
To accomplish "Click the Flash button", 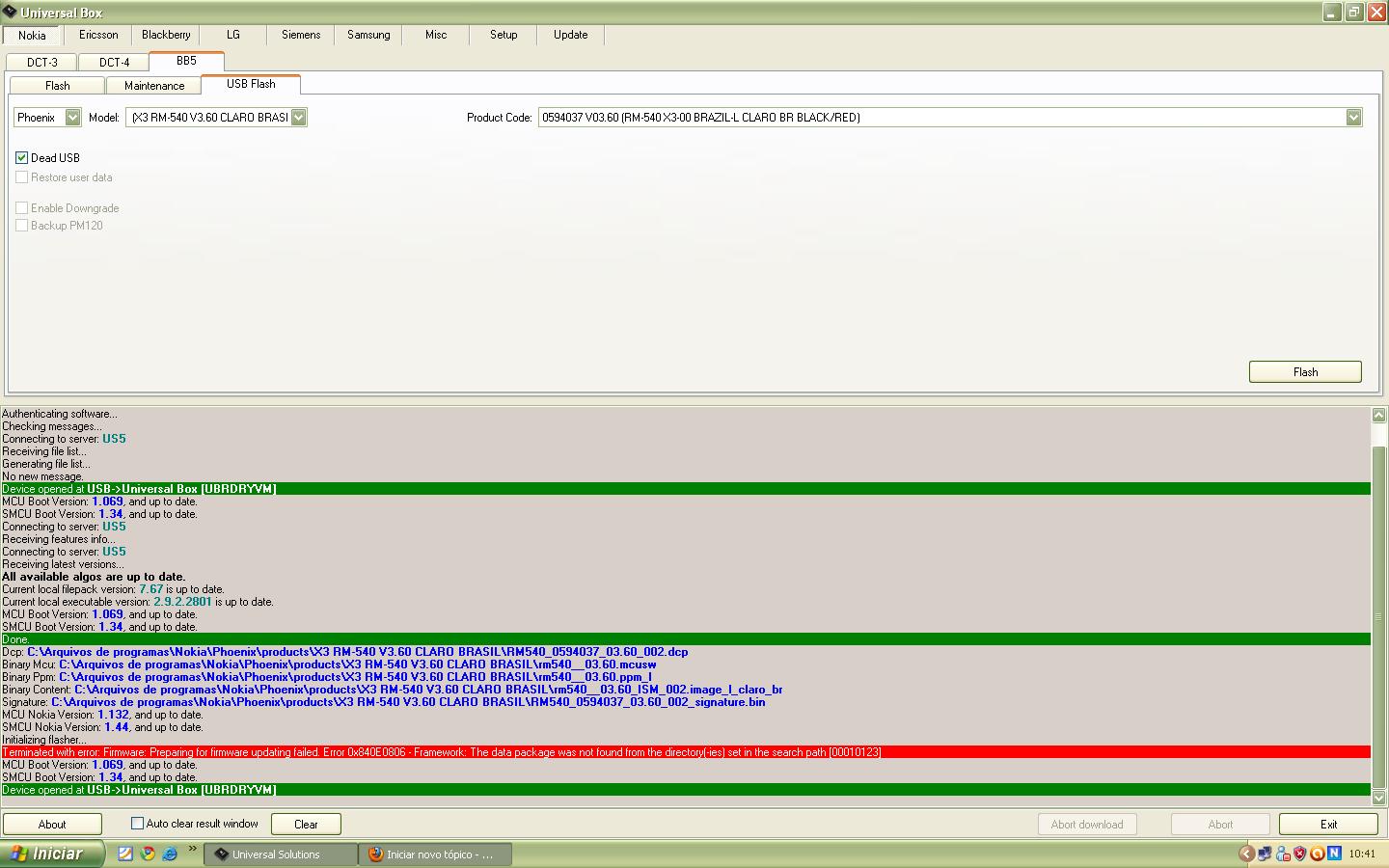I will (1305, 372).
